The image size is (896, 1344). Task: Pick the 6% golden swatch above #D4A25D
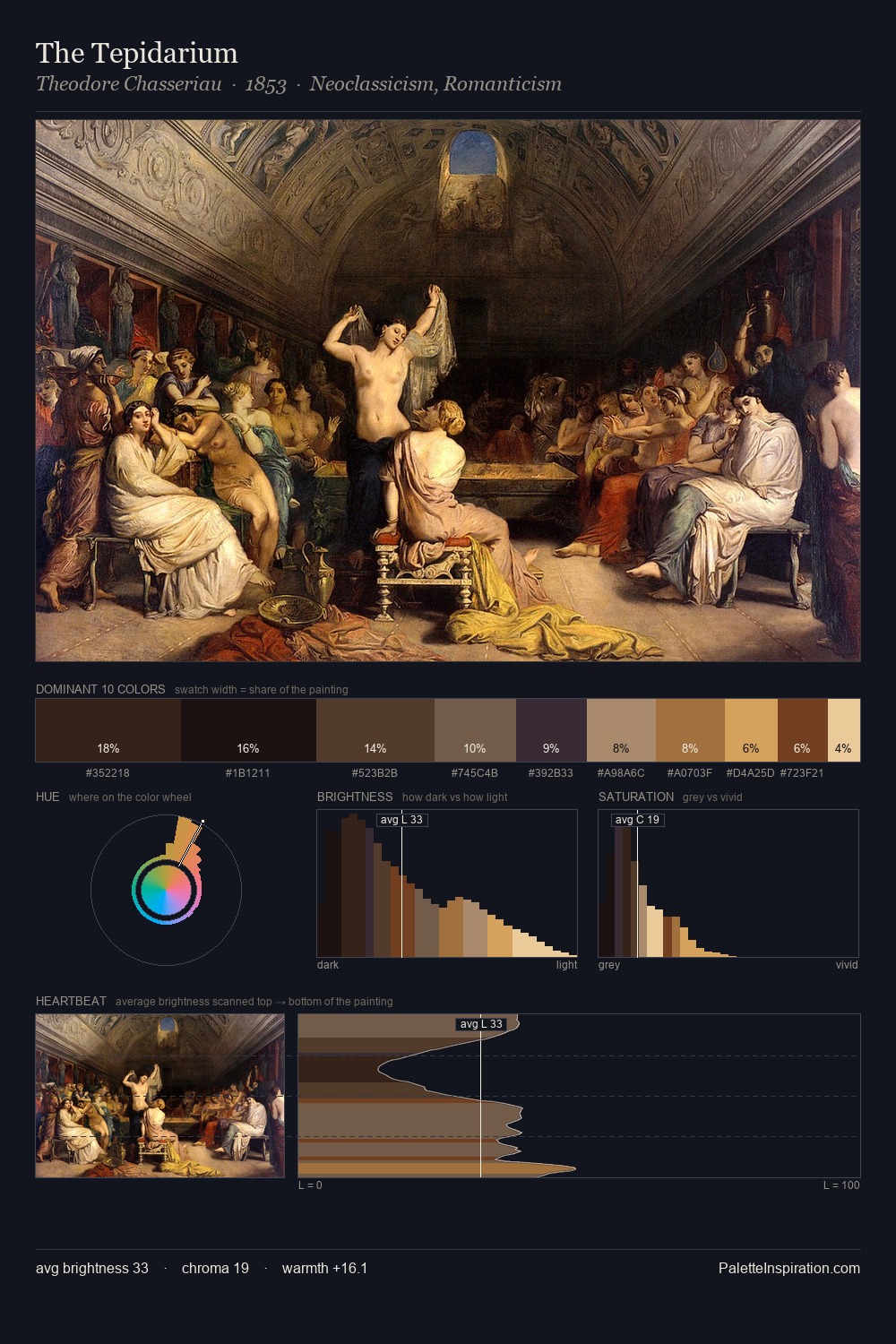click(x=751, y=730)
